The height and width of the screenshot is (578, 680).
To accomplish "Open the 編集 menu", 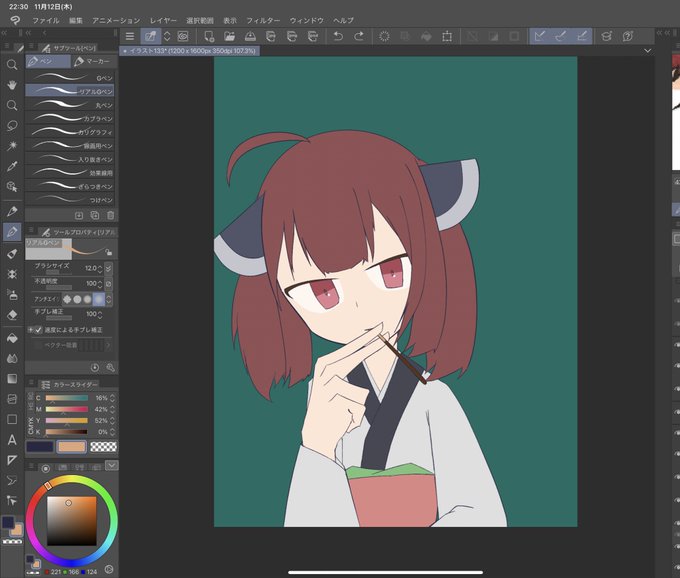I will (76, 20).
